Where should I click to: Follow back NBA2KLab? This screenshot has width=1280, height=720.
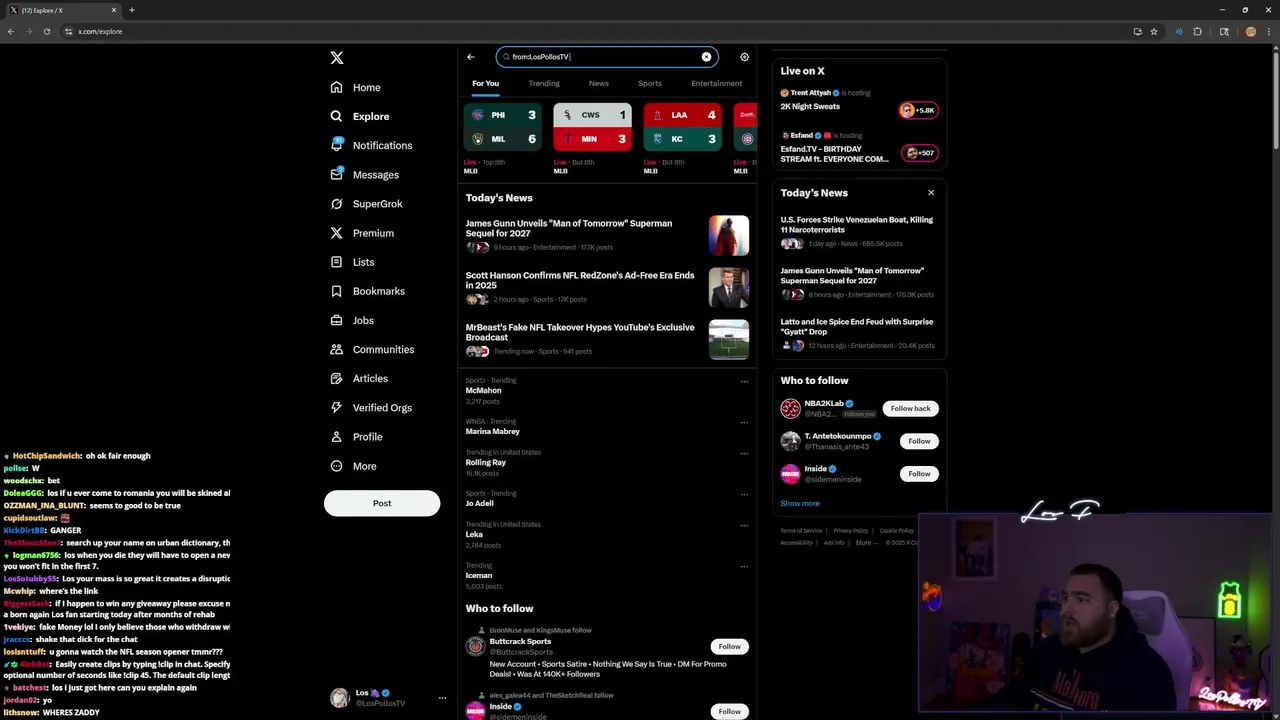[x=910, y=408]
